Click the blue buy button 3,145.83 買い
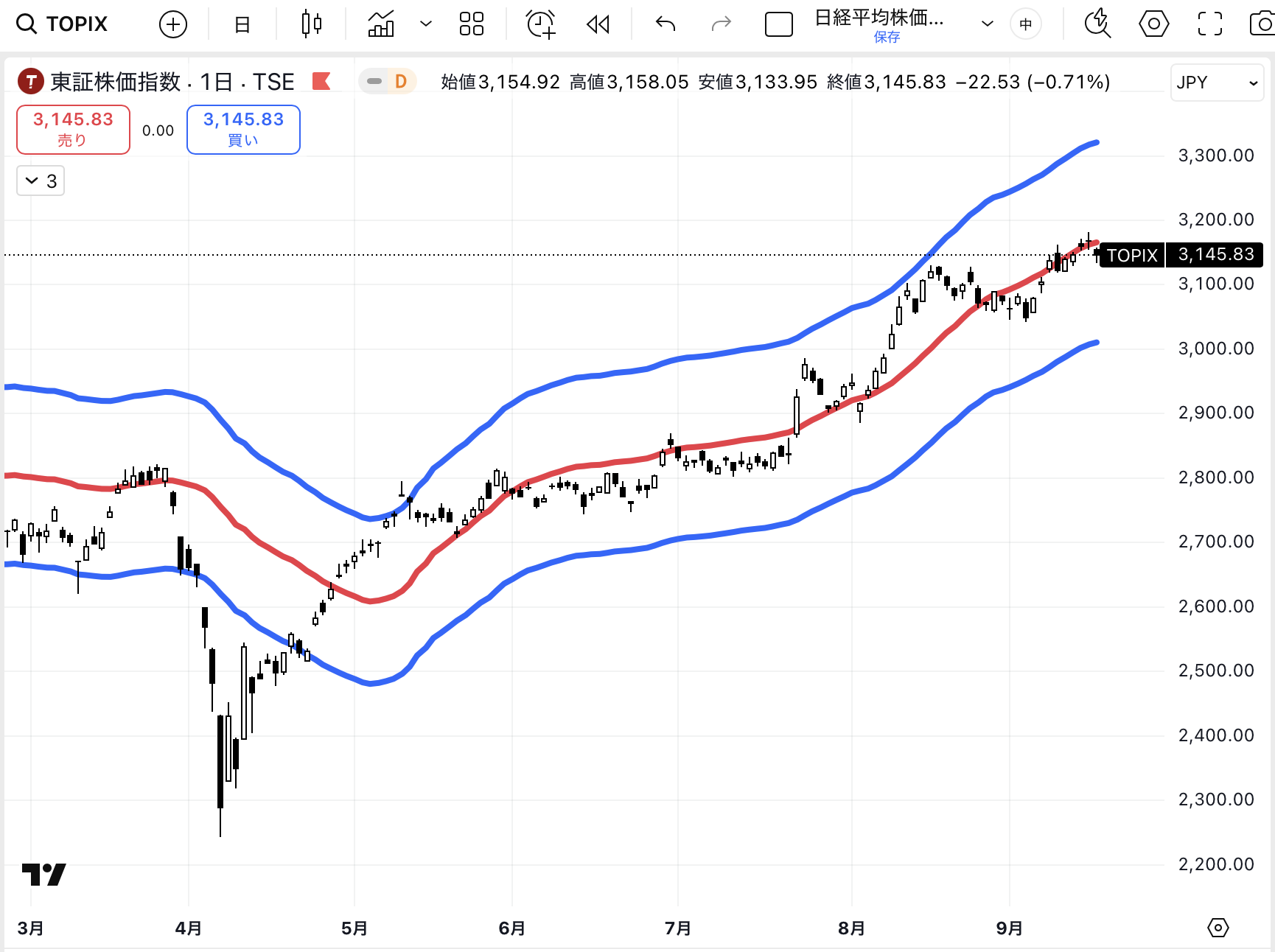The image size is (1275, 952). point(243,130)
